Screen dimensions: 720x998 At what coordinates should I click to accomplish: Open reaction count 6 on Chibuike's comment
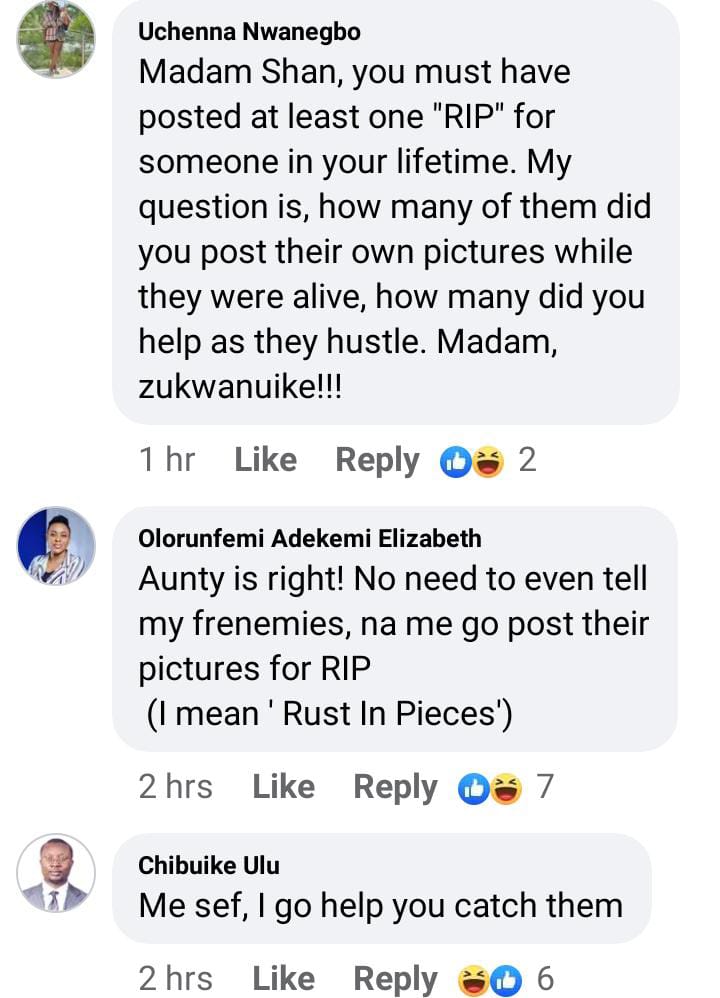545,978
